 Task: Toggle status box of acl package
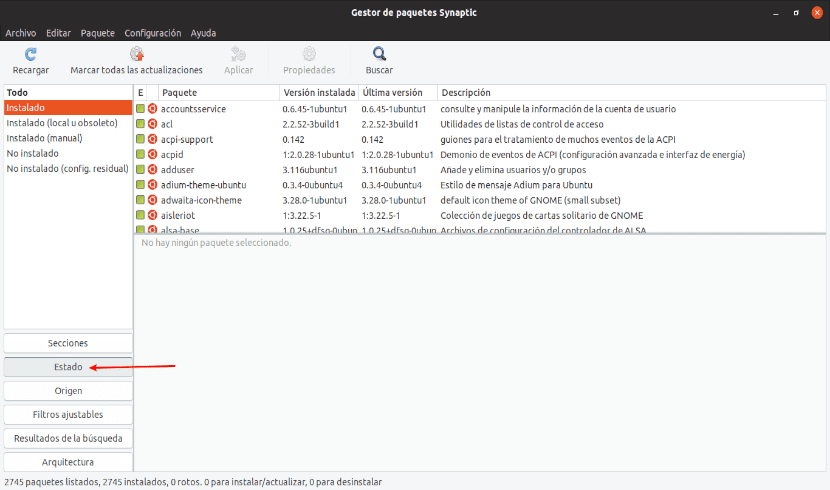coord(140,124)
